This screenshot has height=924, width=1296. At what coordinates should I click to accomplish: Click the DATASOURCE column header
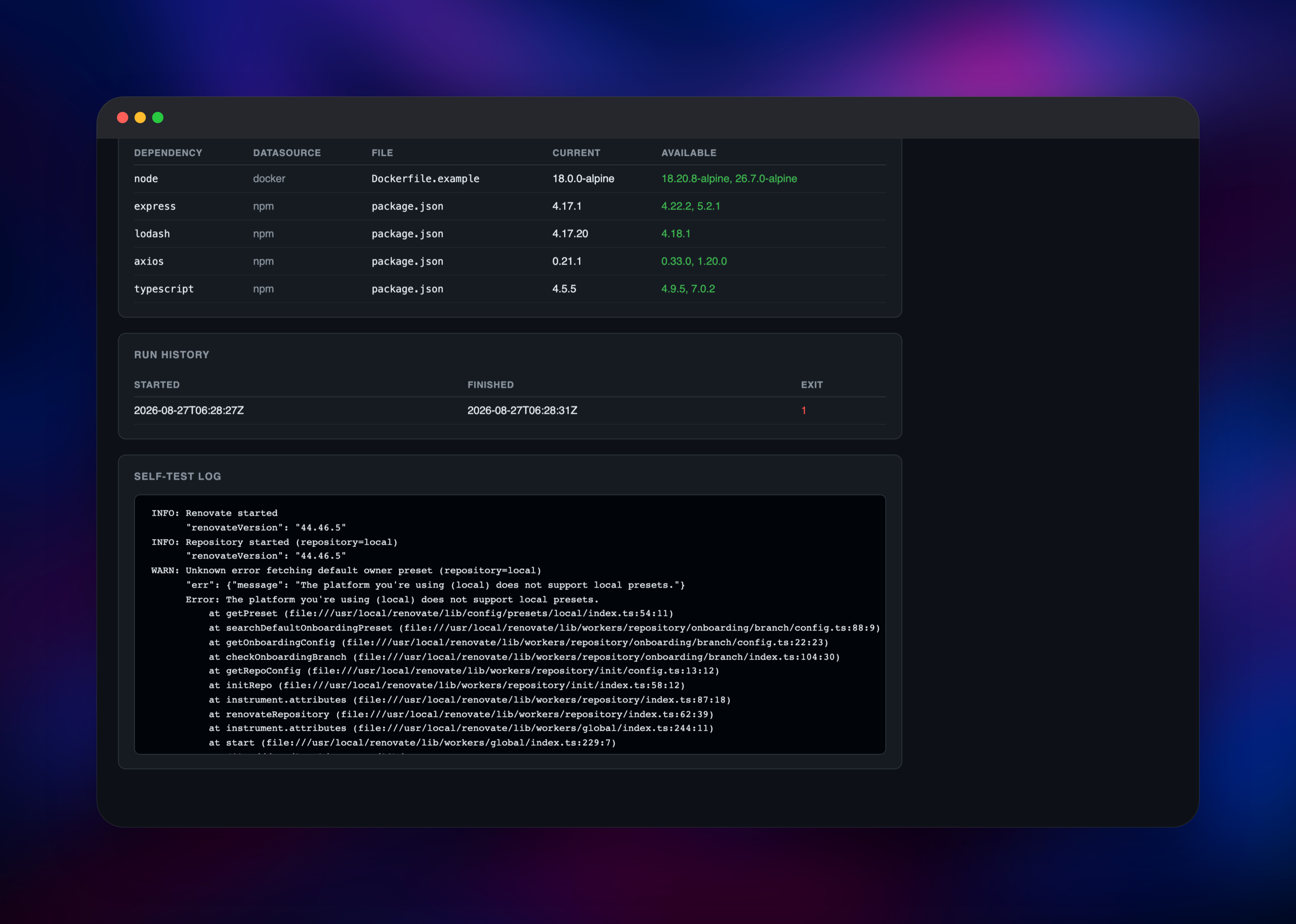click(287, 153)
